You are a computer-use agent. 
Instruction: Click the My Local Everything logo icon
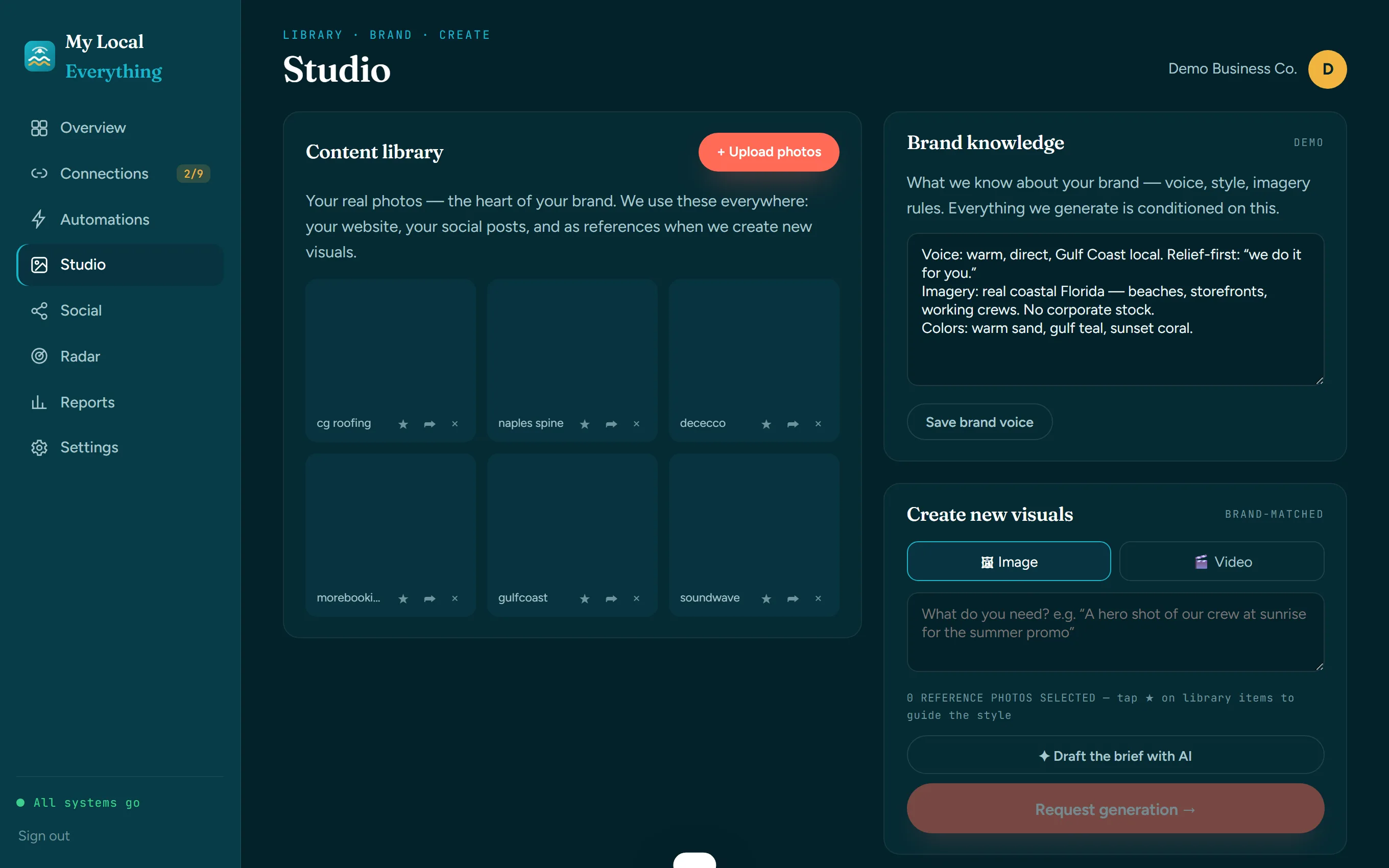[x=40, y=56]
